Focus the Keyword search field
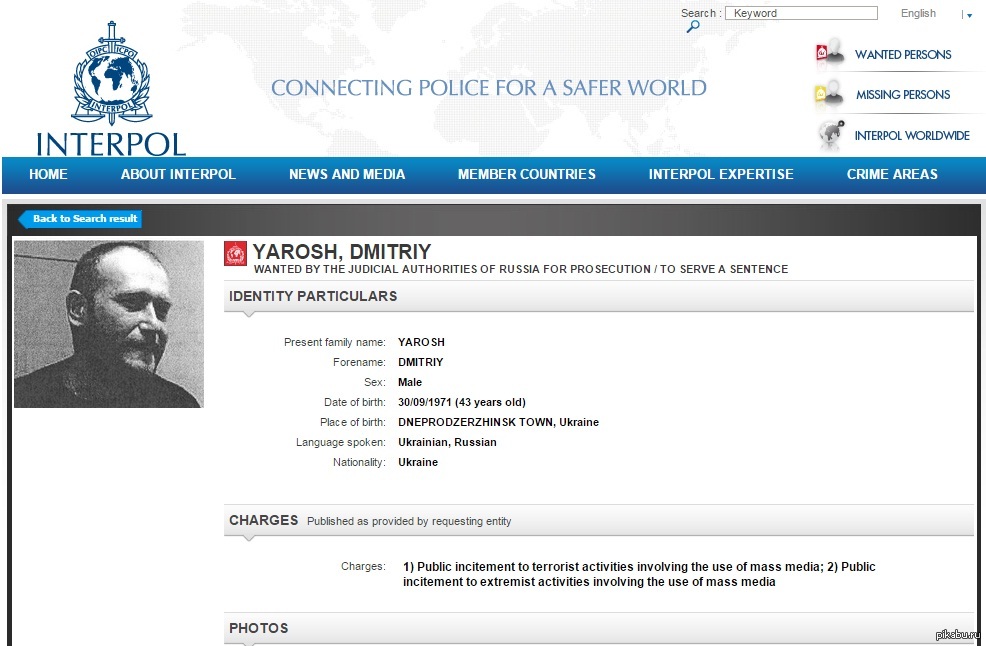The width and height of the screenshot is (986, 646). point(801,13)
